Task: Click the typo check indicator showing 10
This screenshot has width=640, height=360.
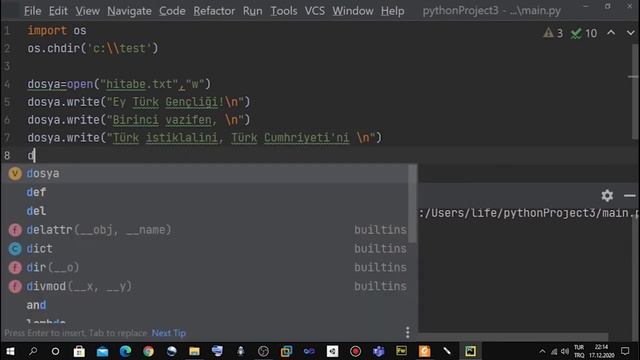Action: [584, 33]
